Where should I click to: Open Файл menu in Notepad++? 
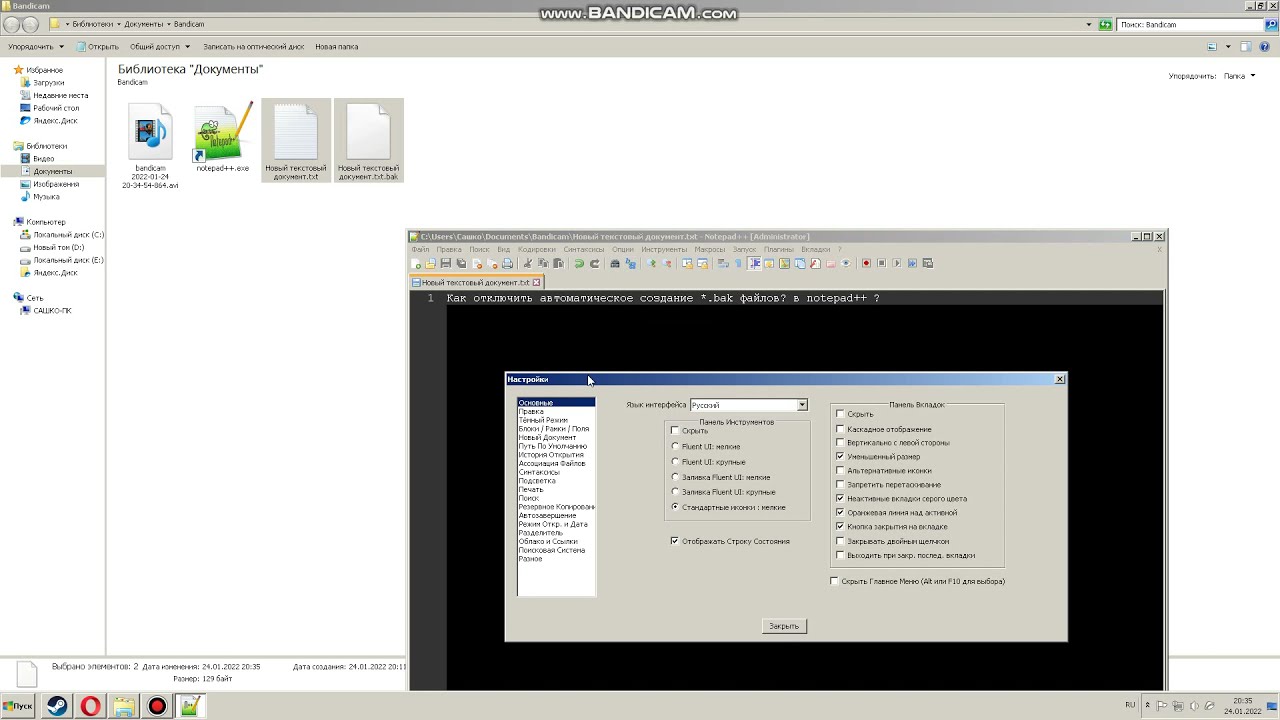point(420,249)
